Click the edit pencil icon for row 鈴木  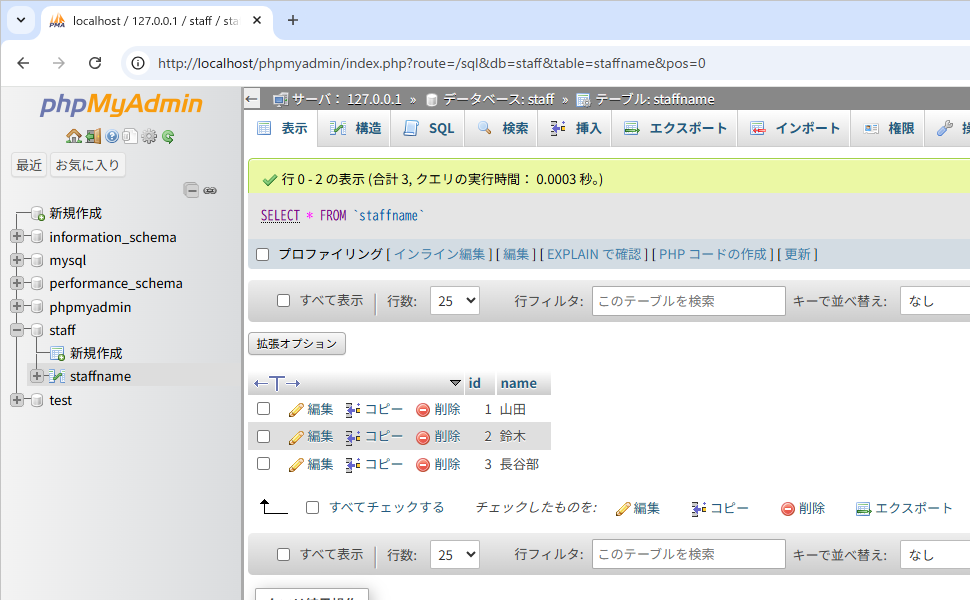296,436
